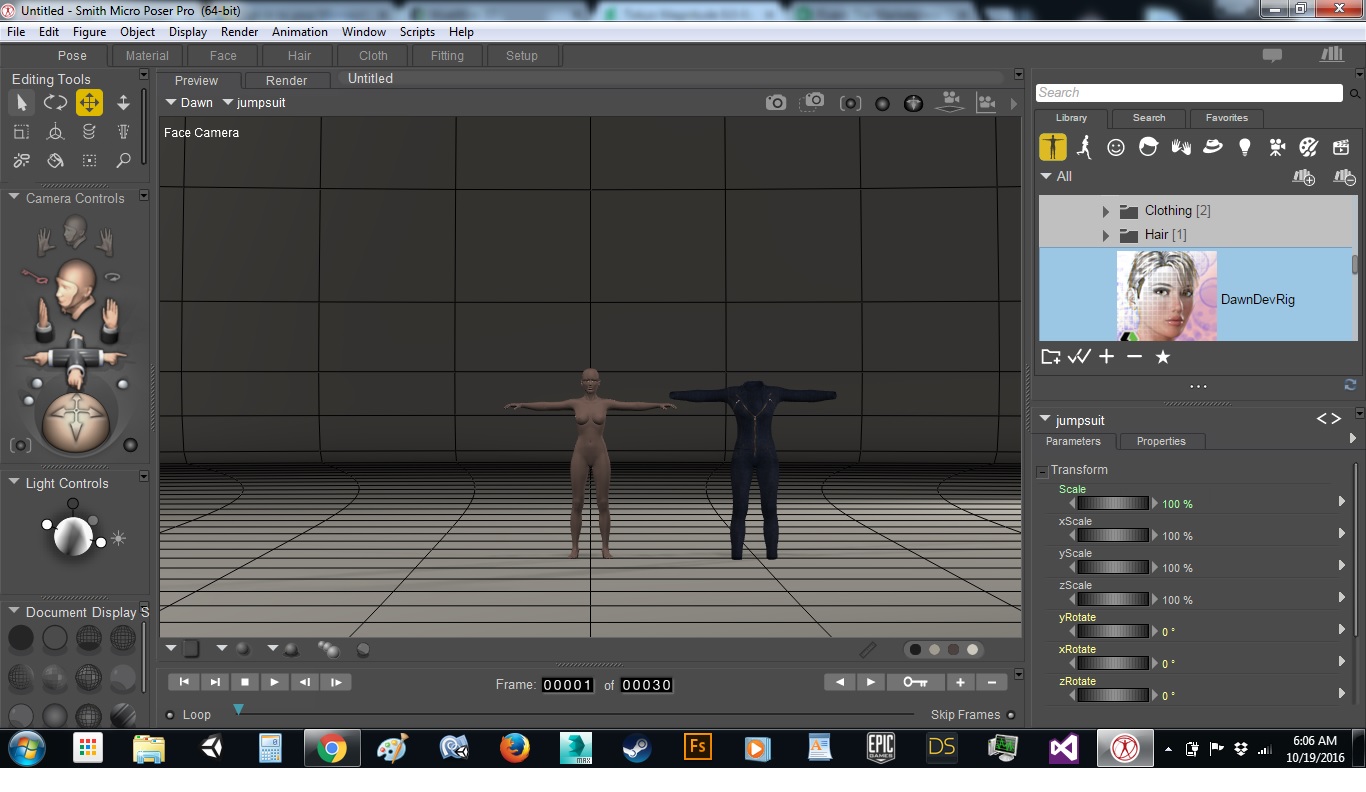Open the Figure menu
Viewport: 1366px width, 792px height.
pyautogui.click(x=89, y=32)
